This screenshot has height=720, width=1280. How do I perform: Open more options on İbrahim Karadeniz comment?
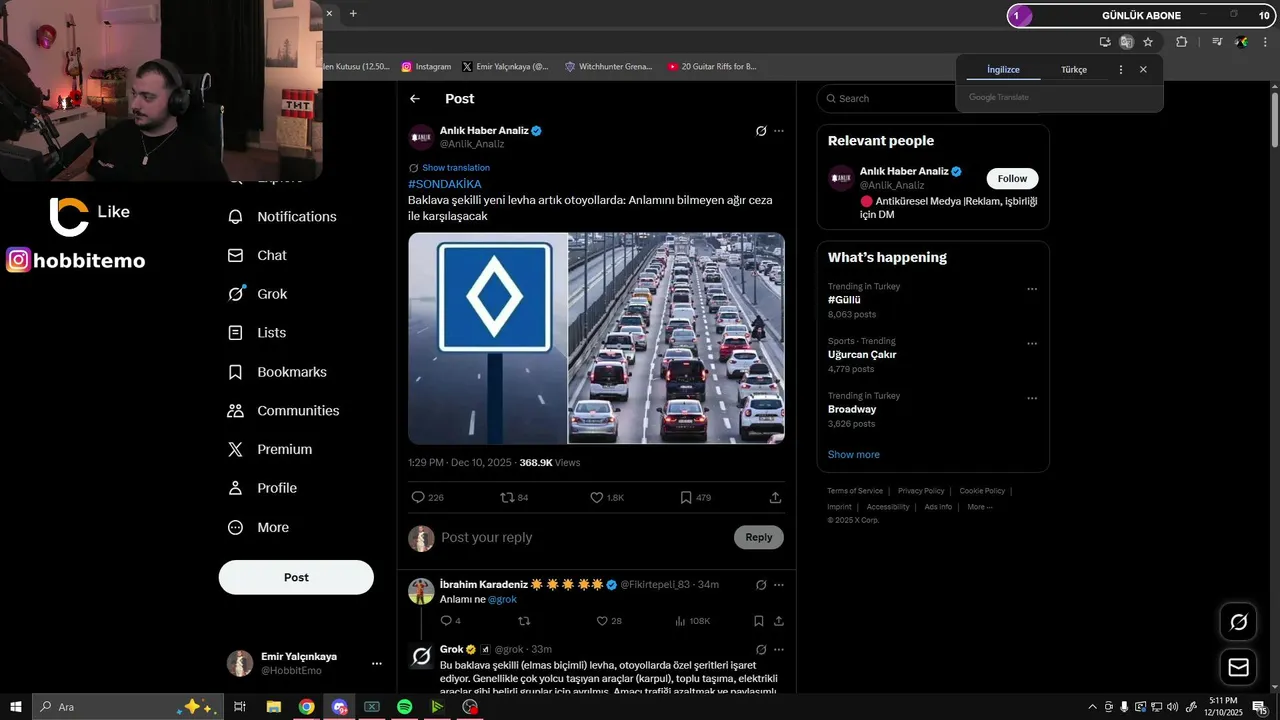779,585
